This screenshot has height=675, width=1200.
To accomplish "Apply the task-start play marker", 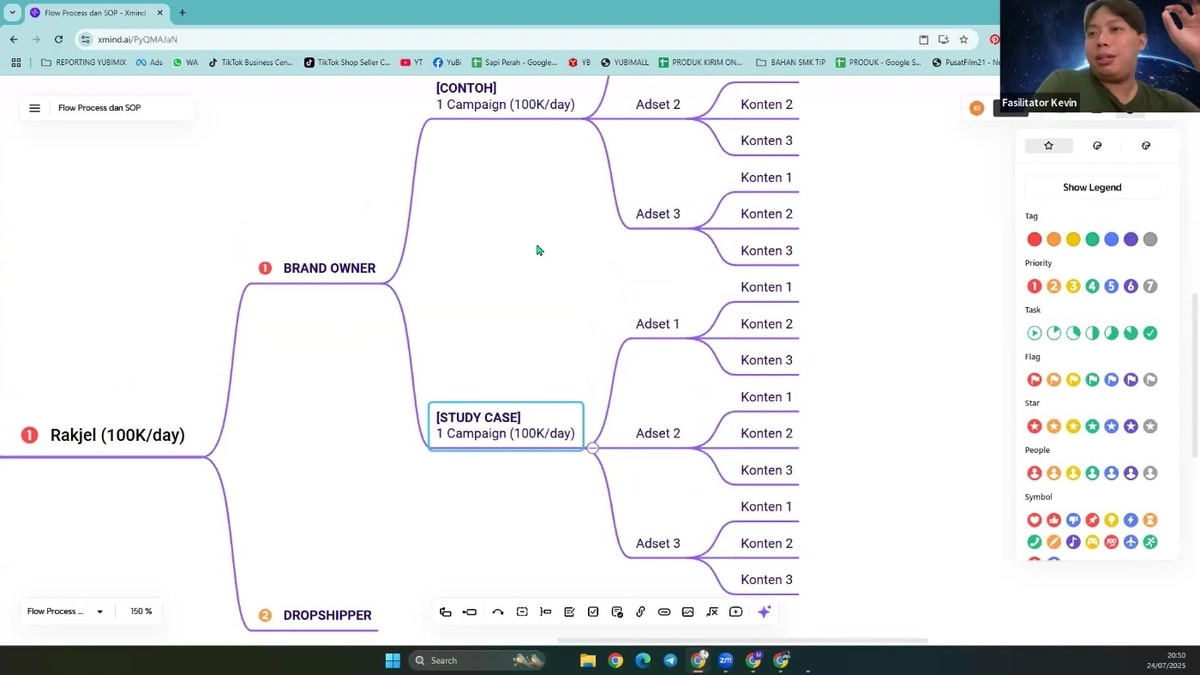I will pyautogui.click(x=1035, y=333).
